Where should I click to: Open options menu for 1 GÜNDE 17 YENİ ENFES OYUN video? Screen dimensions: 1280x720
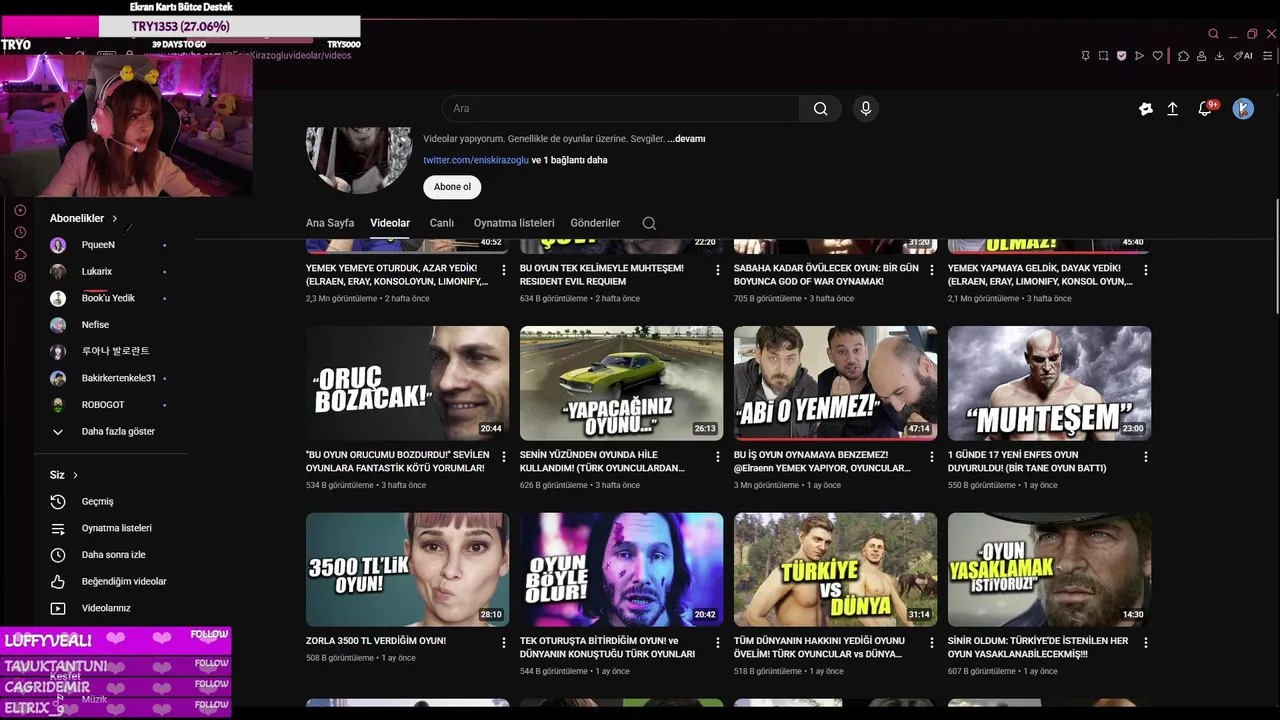[1145, 456]
